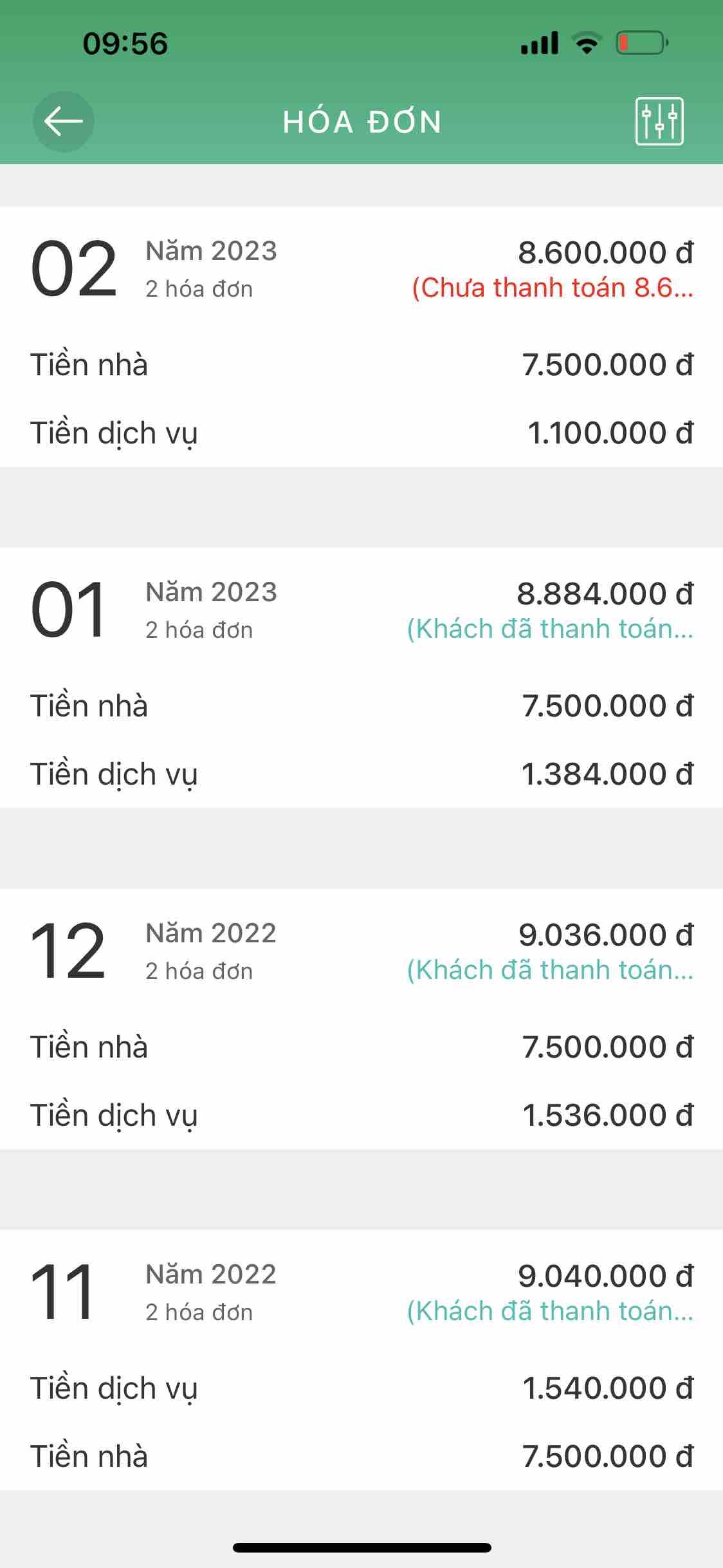Image resolution: width=723 pixels, height=1568 pixels.
Task: Tap the 8.600.000 đ total amount
Action: point(605,252)
